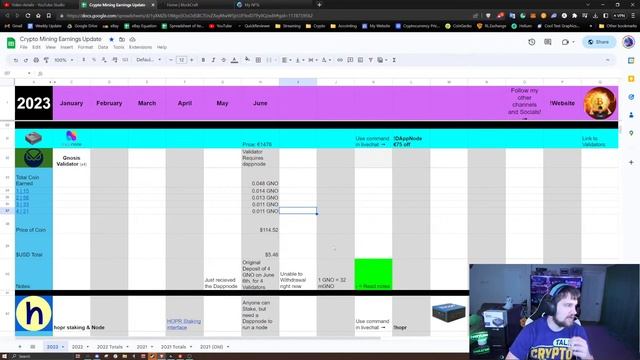Image resolution: width=640 pixels, height=360 pixels.
Task: Increase font size with plus button
Action: click(x=191, y=60)
